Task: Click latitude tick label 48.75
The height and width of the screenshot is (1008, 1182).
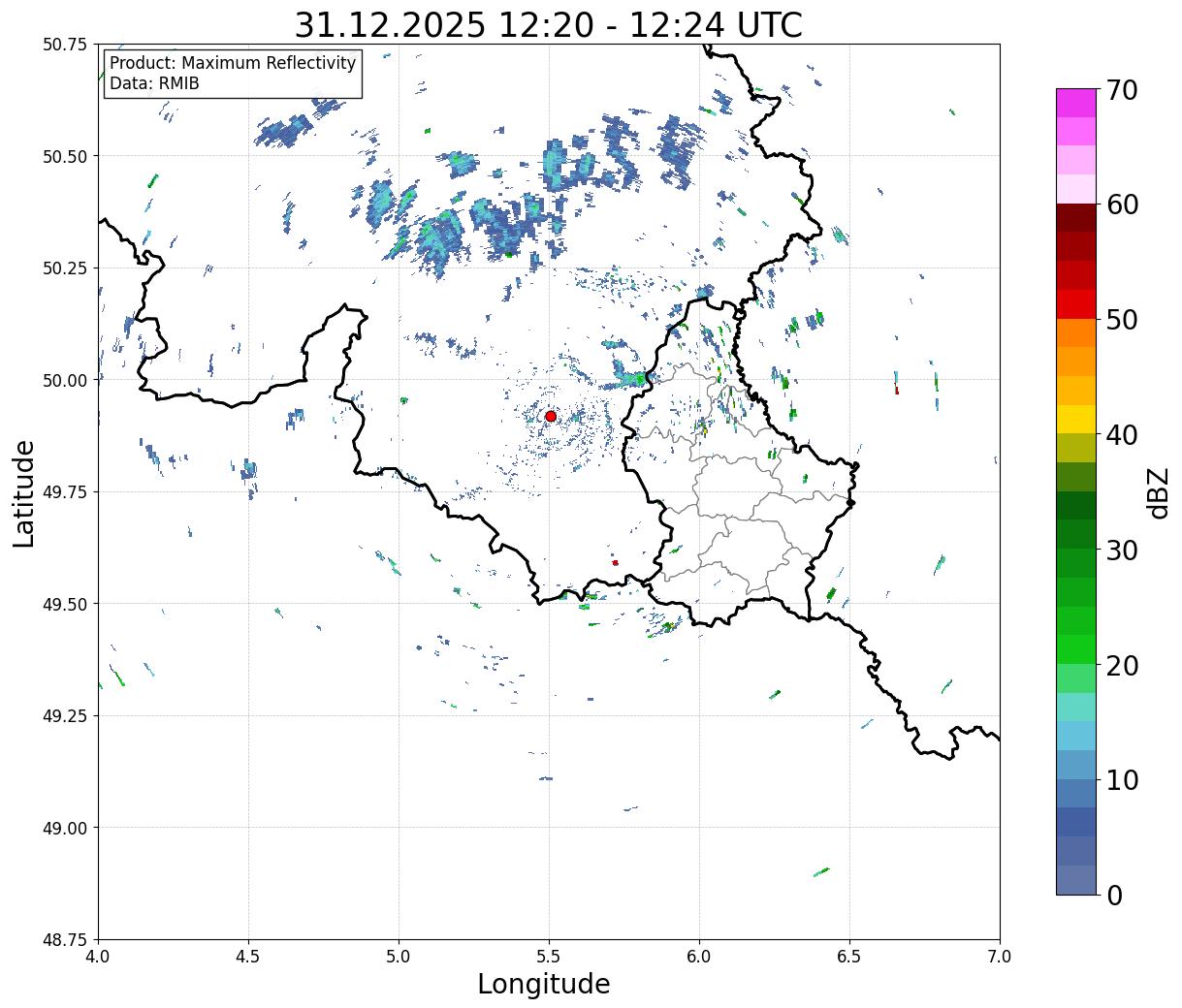Action: coord(65,940)
